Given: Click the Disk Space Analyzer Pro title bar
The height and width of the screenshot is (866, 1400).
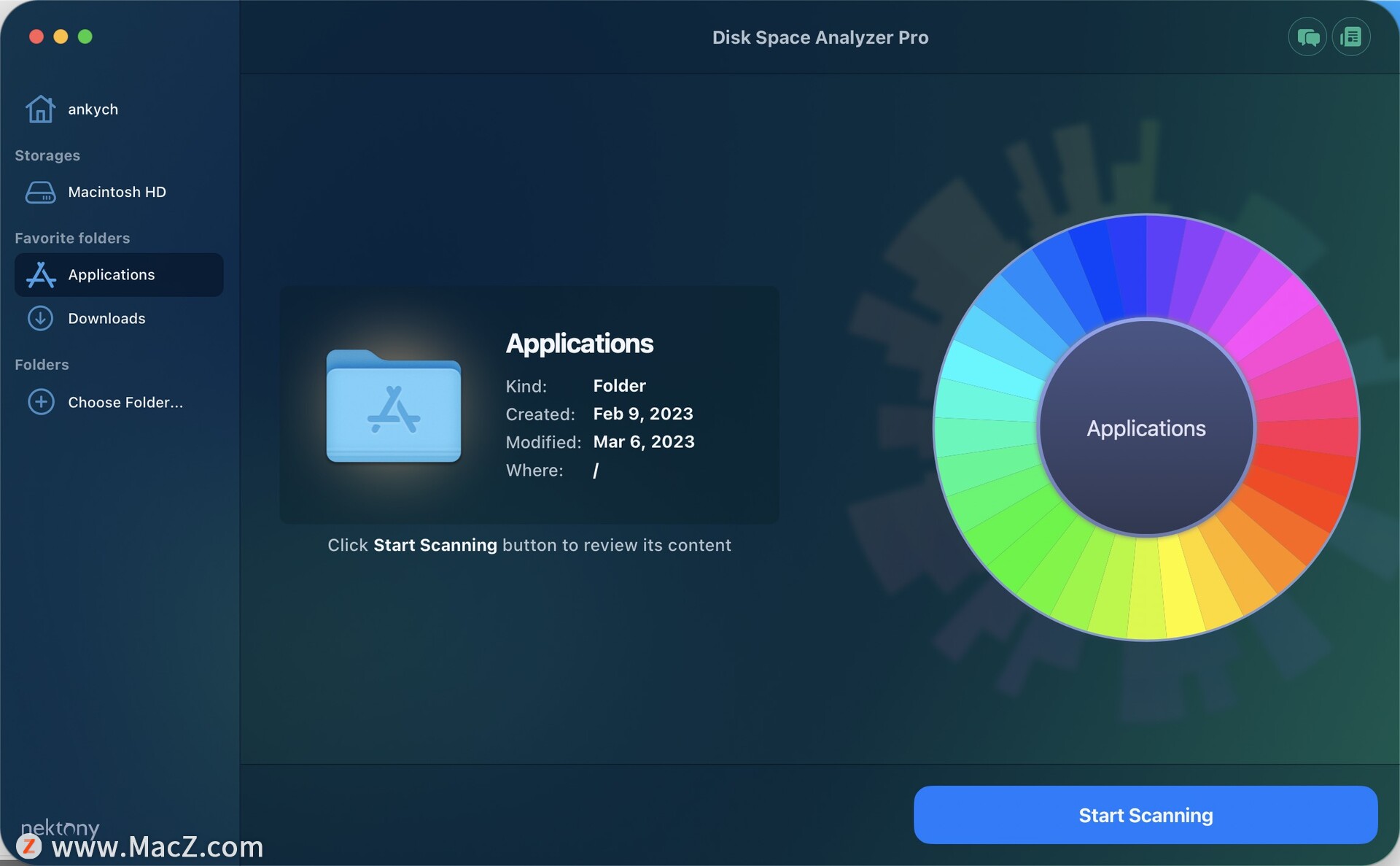Looking at the screenshot, I should tap(820, 37).
